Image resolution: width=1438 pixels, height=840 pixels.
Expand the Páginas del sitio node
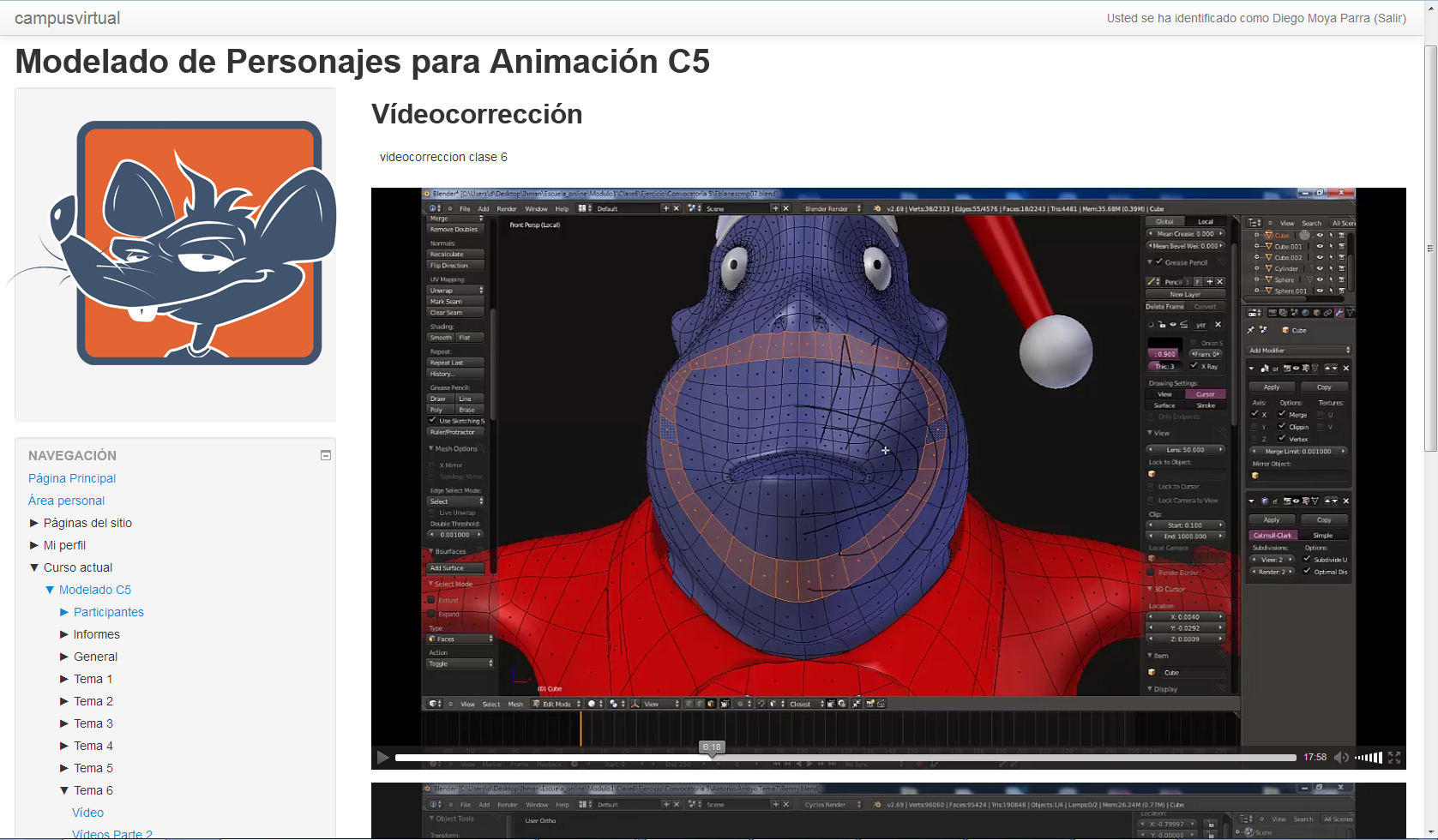tap(34, 523)
